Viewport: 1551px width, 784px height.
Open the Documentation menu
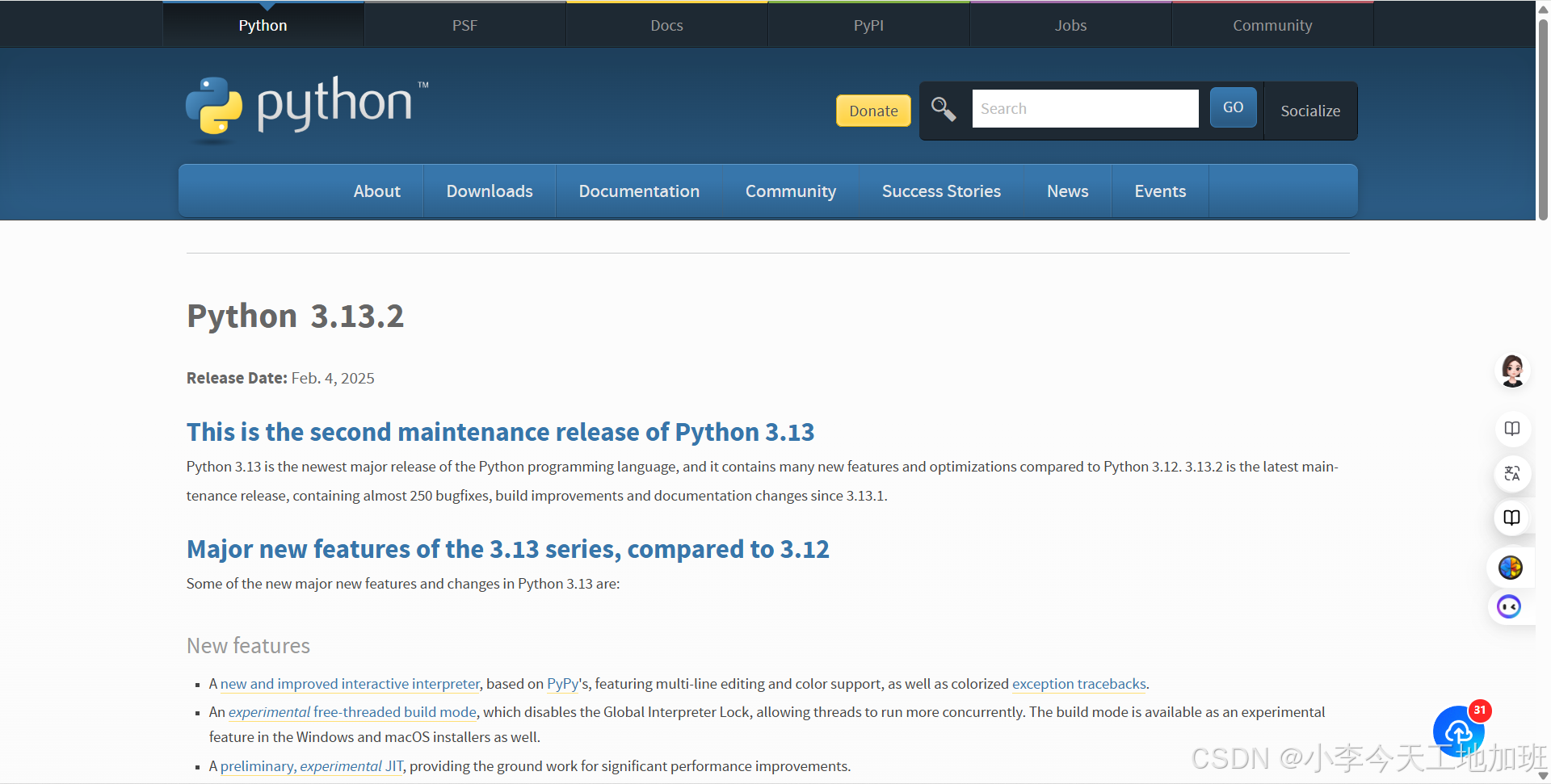(639, 191)
